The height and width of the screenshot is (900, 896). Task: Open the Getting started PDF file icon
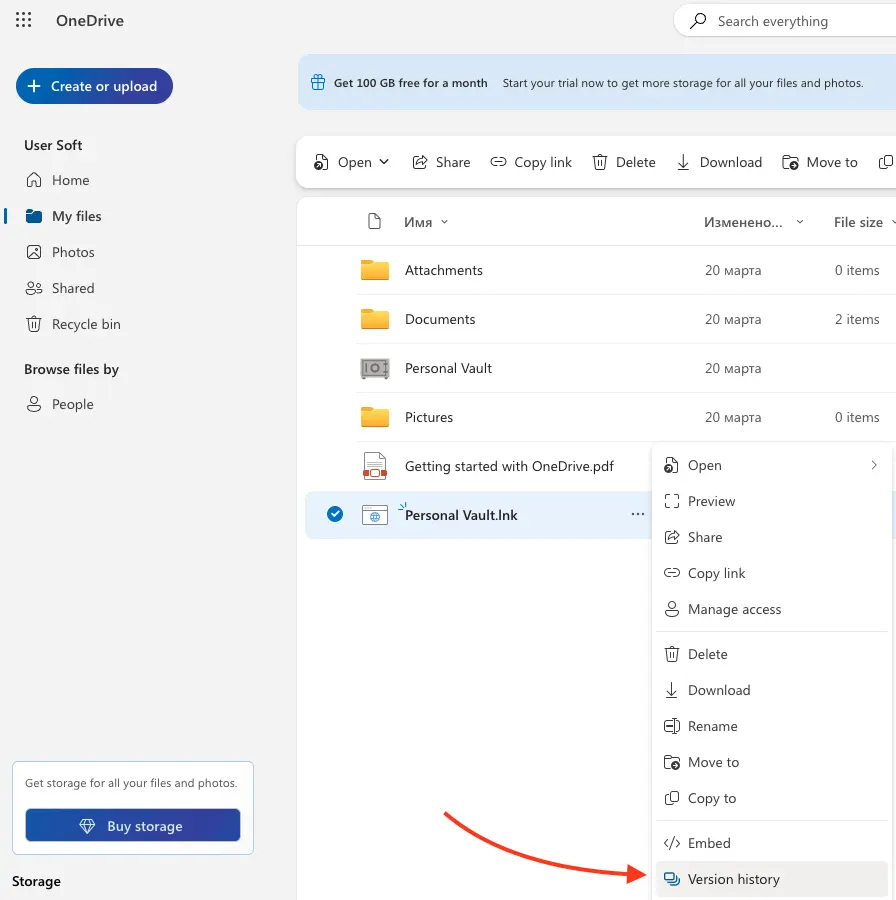pyautogui.click(x=375, y=466)
